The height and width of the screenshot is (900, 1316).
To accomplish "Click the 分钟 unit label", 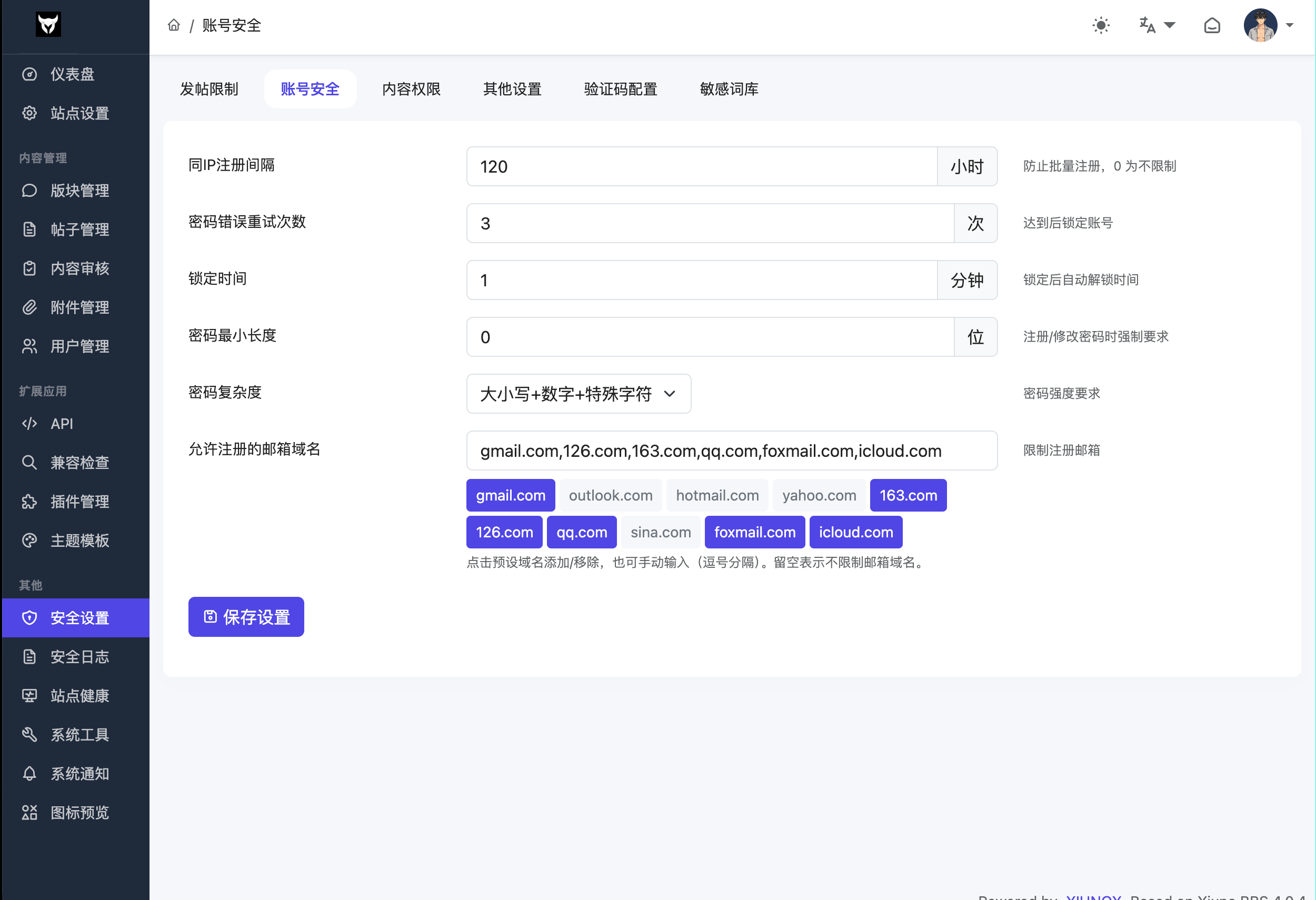I will click(x=967, y=280).
